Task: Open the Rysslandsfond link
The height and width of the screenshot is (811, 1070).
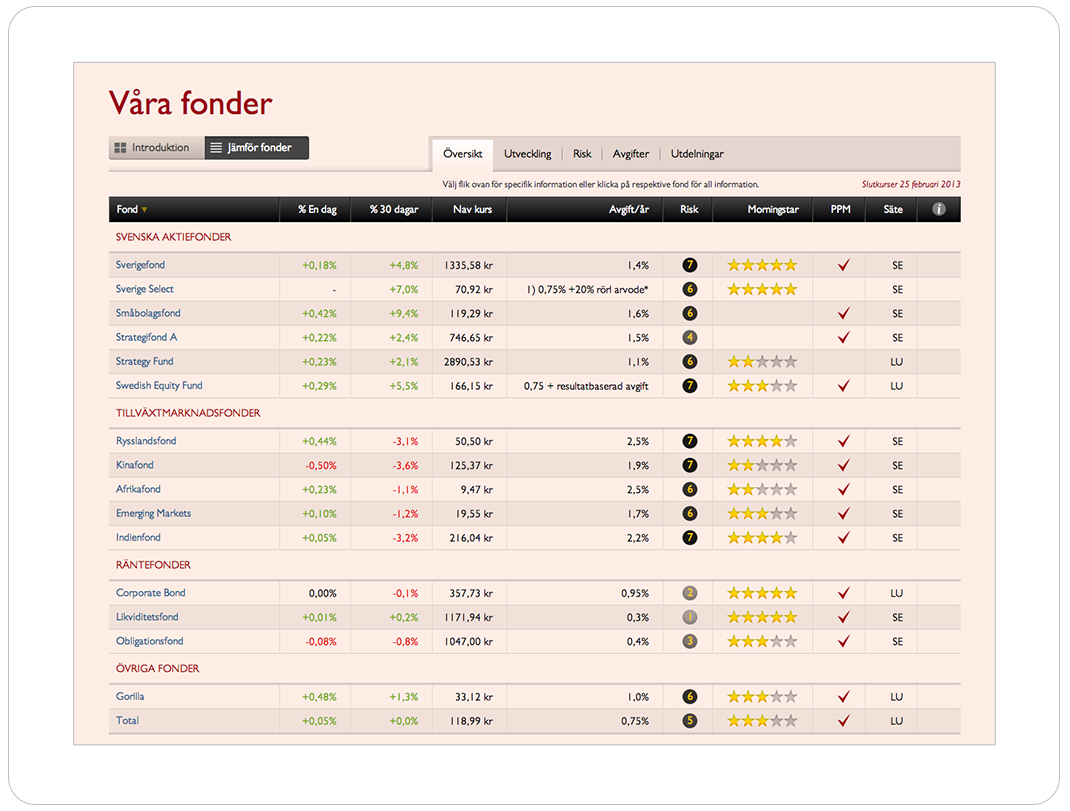Action: [146, 441]
